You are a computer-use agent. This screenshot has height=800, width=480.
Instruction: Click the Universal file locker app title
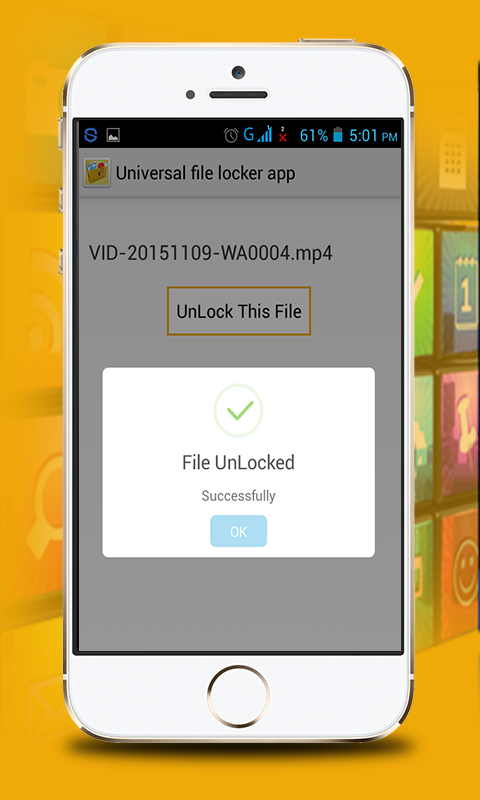(x=206, y=173)
